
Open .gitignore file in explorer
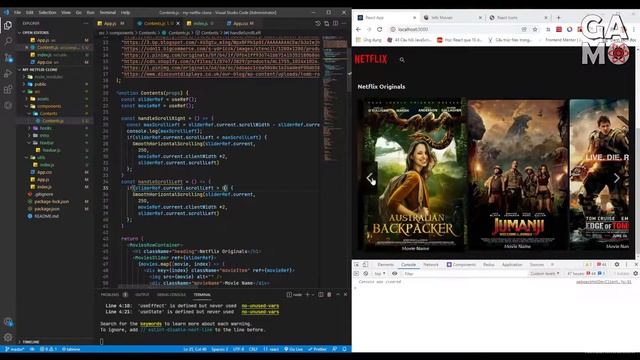click(43, 194)
